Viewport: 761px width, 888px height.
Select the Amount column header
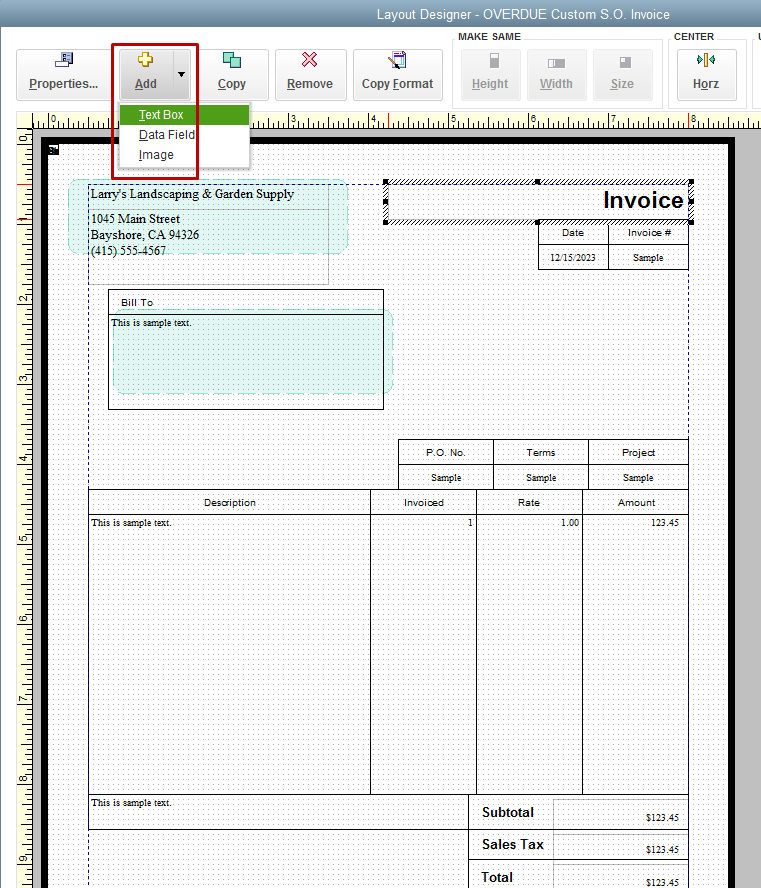[x=636, y=502]
